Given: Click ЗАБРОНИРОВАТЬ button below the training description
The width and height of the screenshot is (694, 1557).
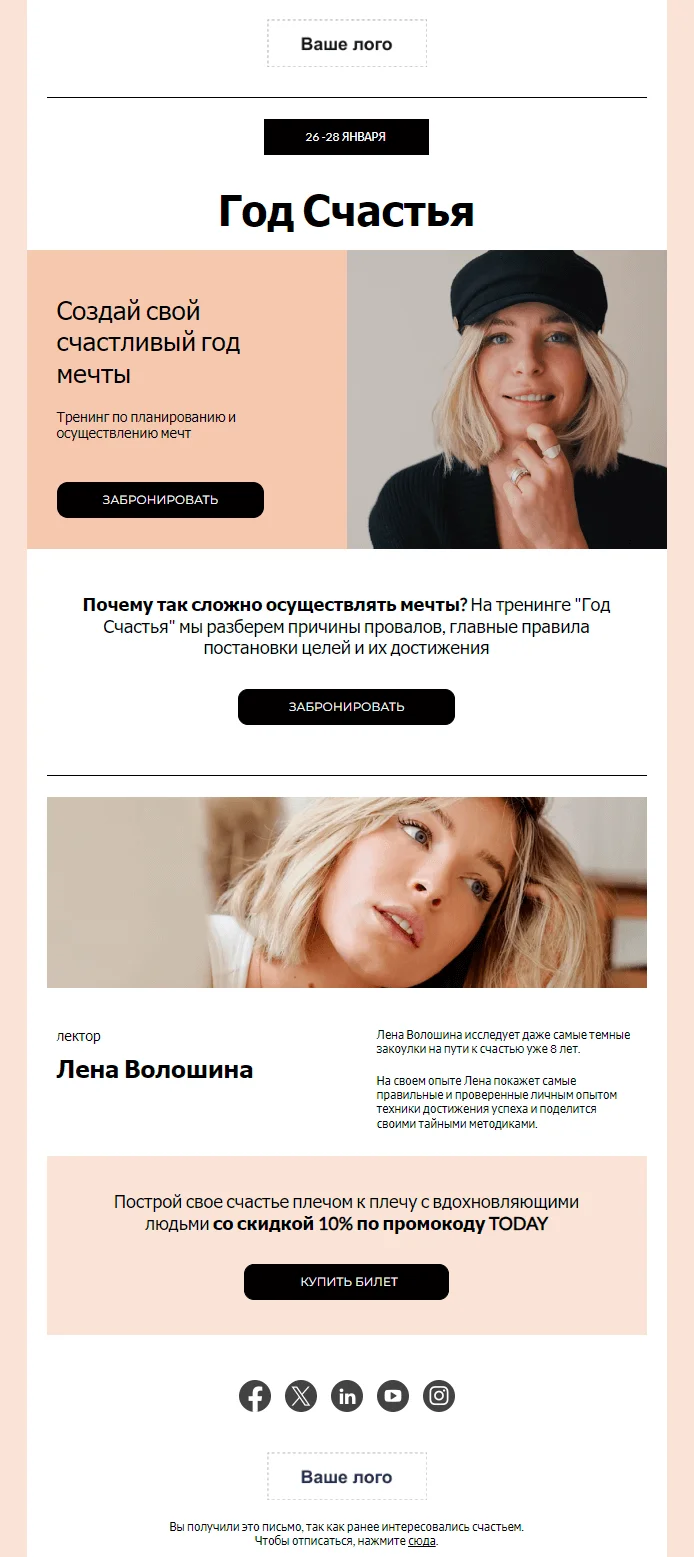Looking at the screenshot, I should [x=346, y=707].
